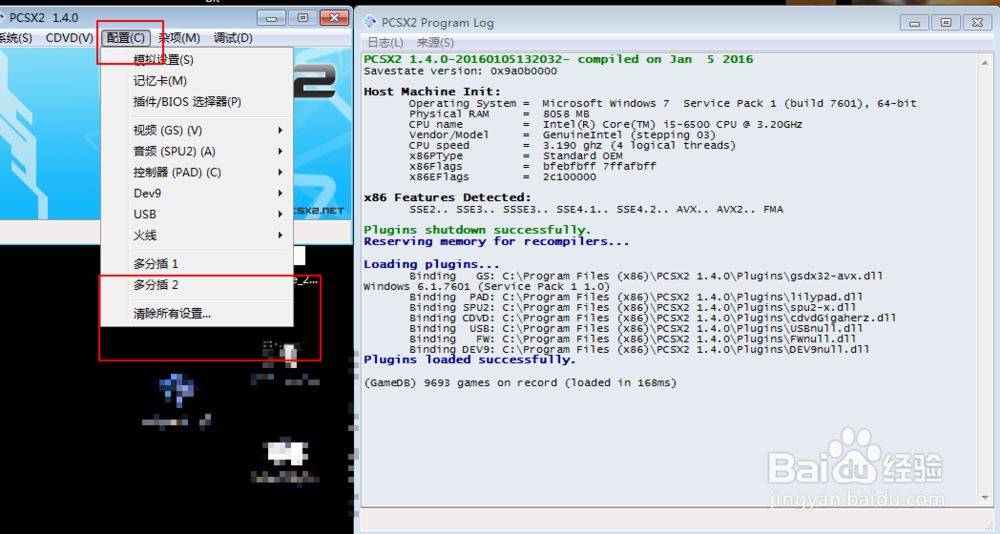1000x534 pixels.
Task: Click the PCSX2 Program Log title icon
Action: point(370,22)
